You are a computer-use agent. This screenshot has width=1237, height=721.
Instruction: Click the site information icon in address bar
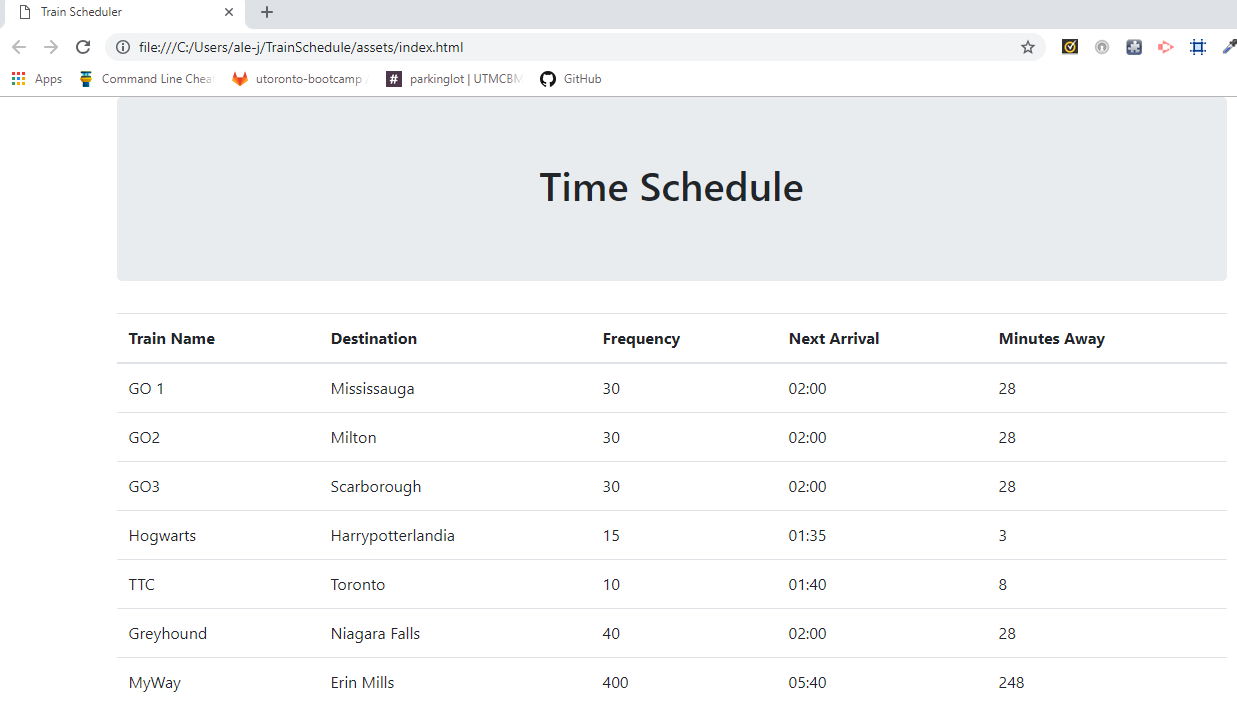(123, 47)
